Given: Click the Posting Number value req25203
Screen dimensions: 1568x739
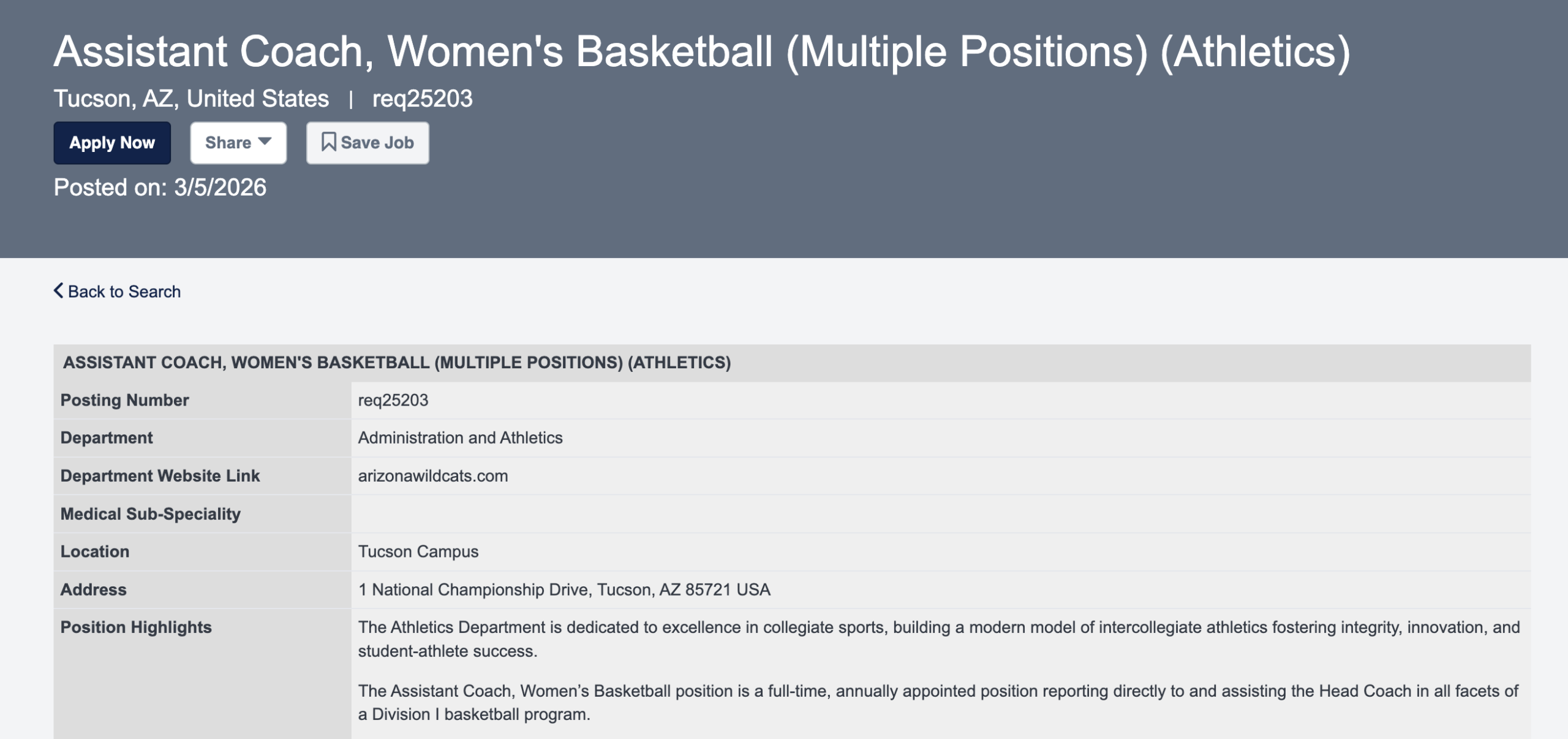Looking at the screenshot, I should (393, 400).
